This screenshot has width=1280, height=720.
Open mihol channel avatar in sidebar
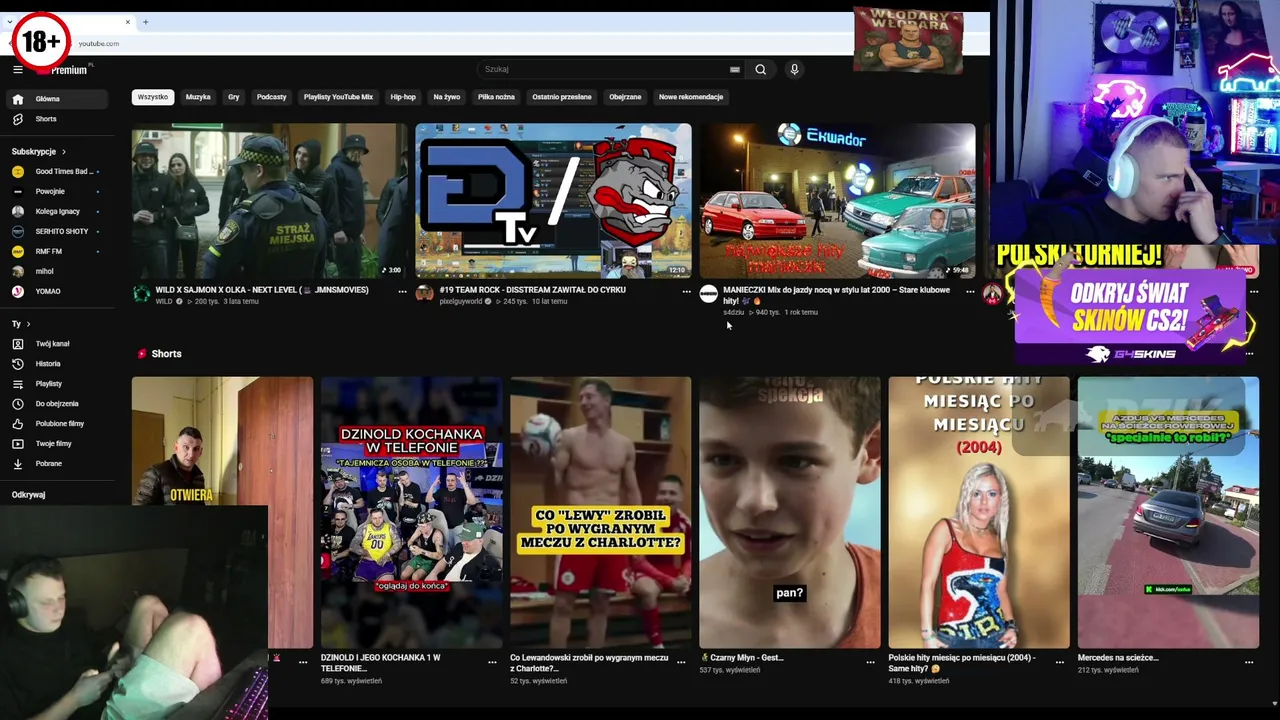click(x=17, y=271)
